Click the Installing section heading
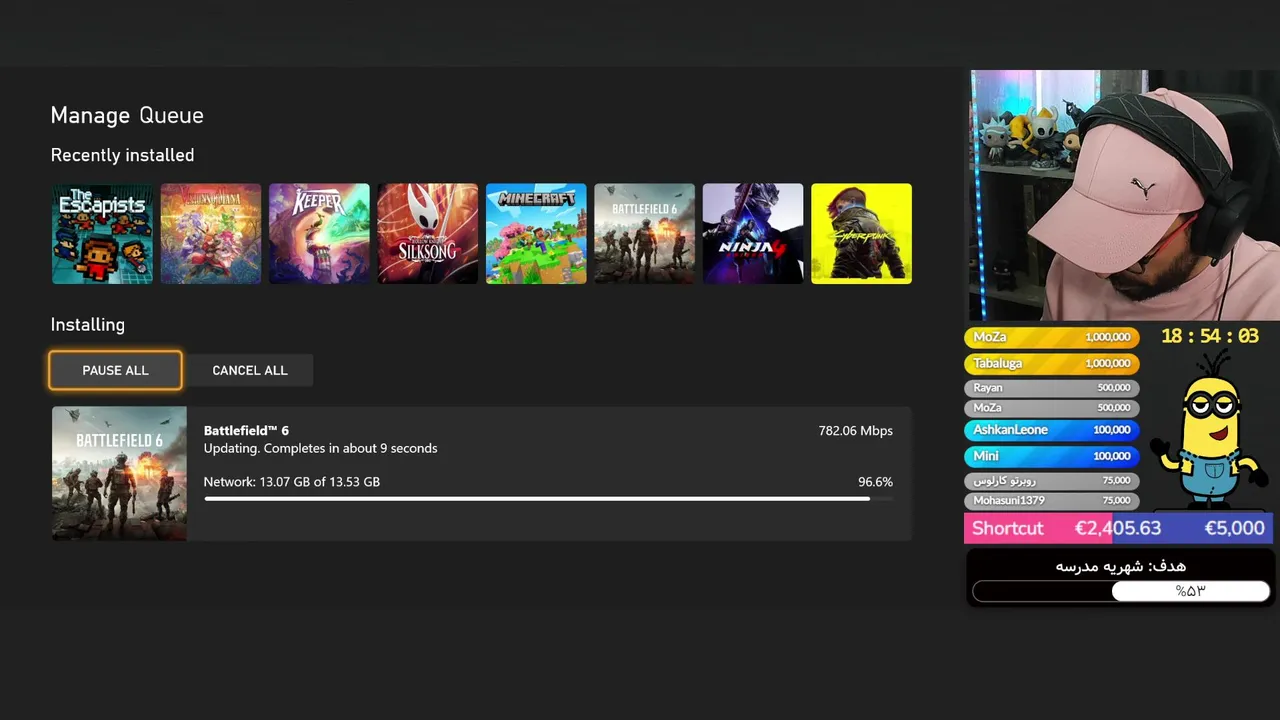 pyautogui.click(x=88, y=325)
